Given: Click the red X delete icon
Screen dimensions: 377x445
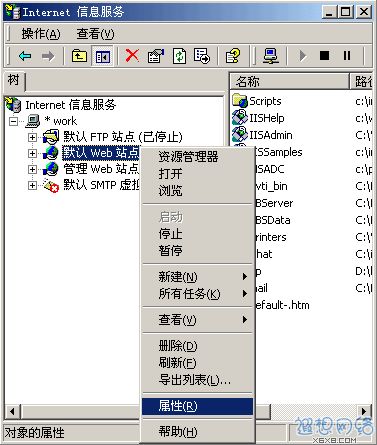Looking at the screenshot, I should tap(132, 56).
